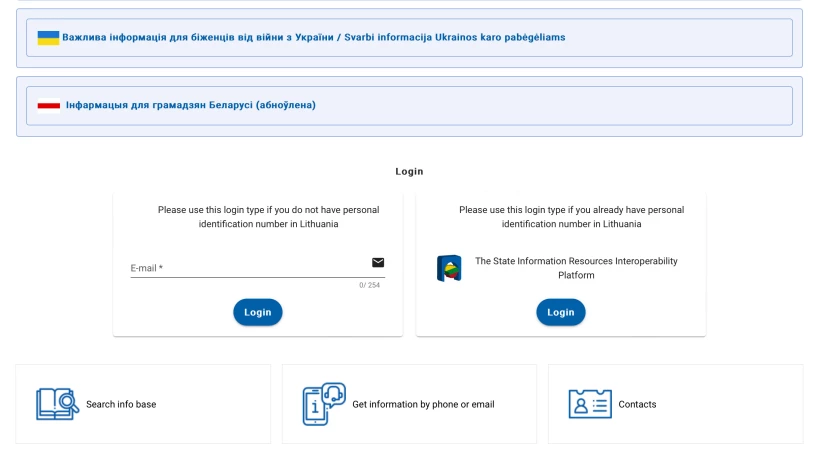Click the phone and headset support icon

(323, 404)
